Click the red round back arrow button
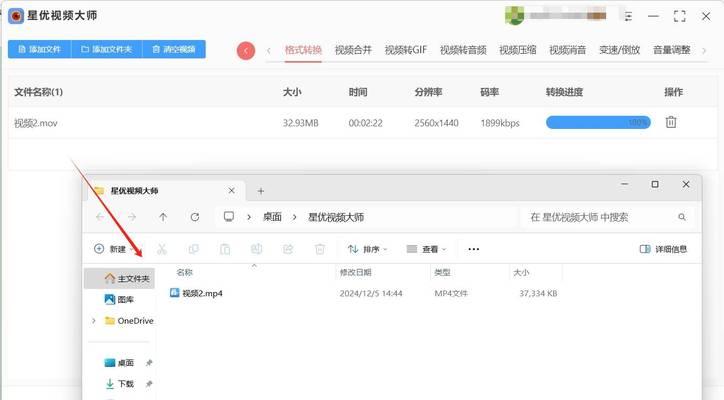Viewport: 724px width, 400px height. (246, 51)
